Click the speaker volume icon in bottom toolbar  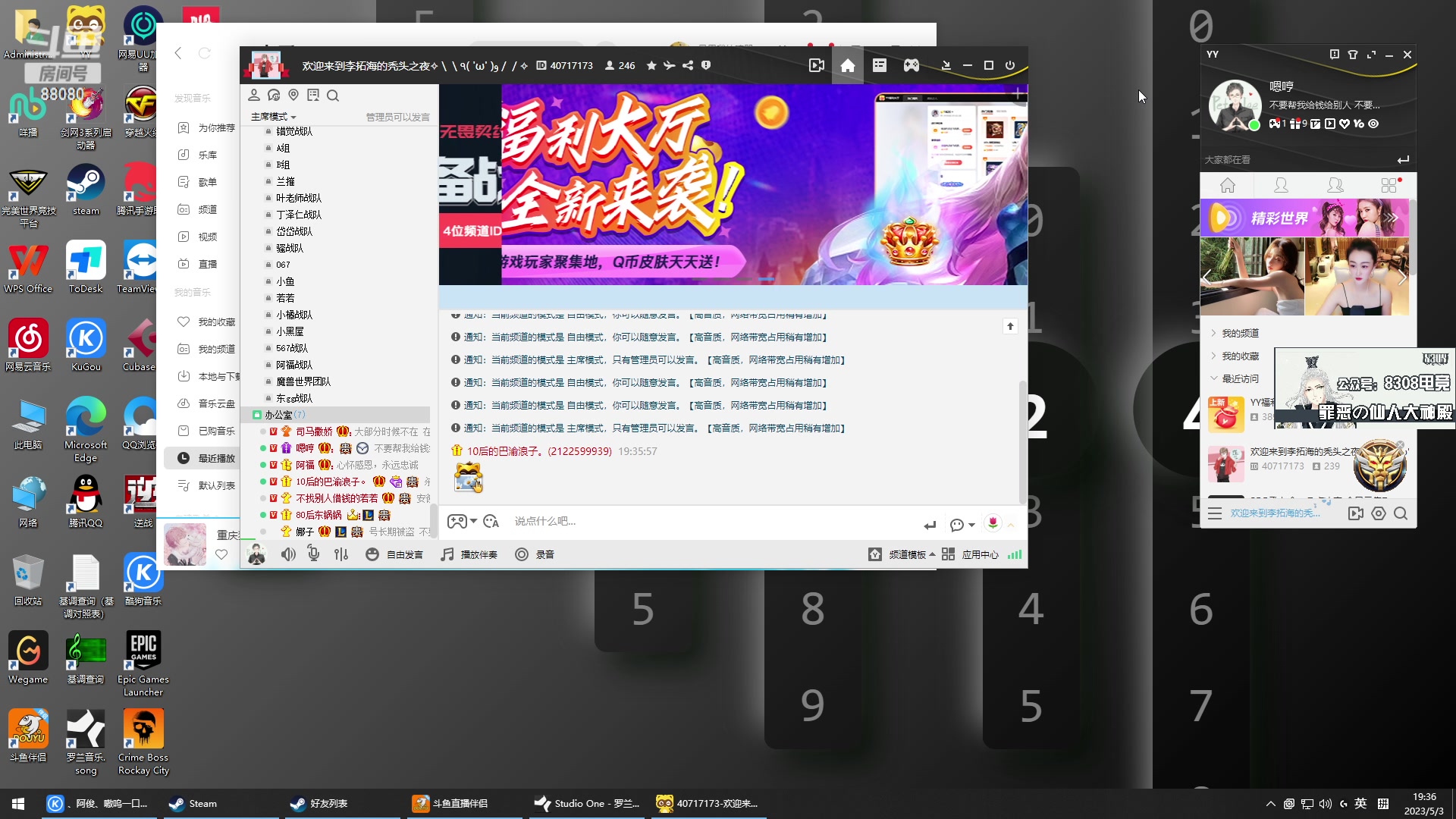point(288,554)
